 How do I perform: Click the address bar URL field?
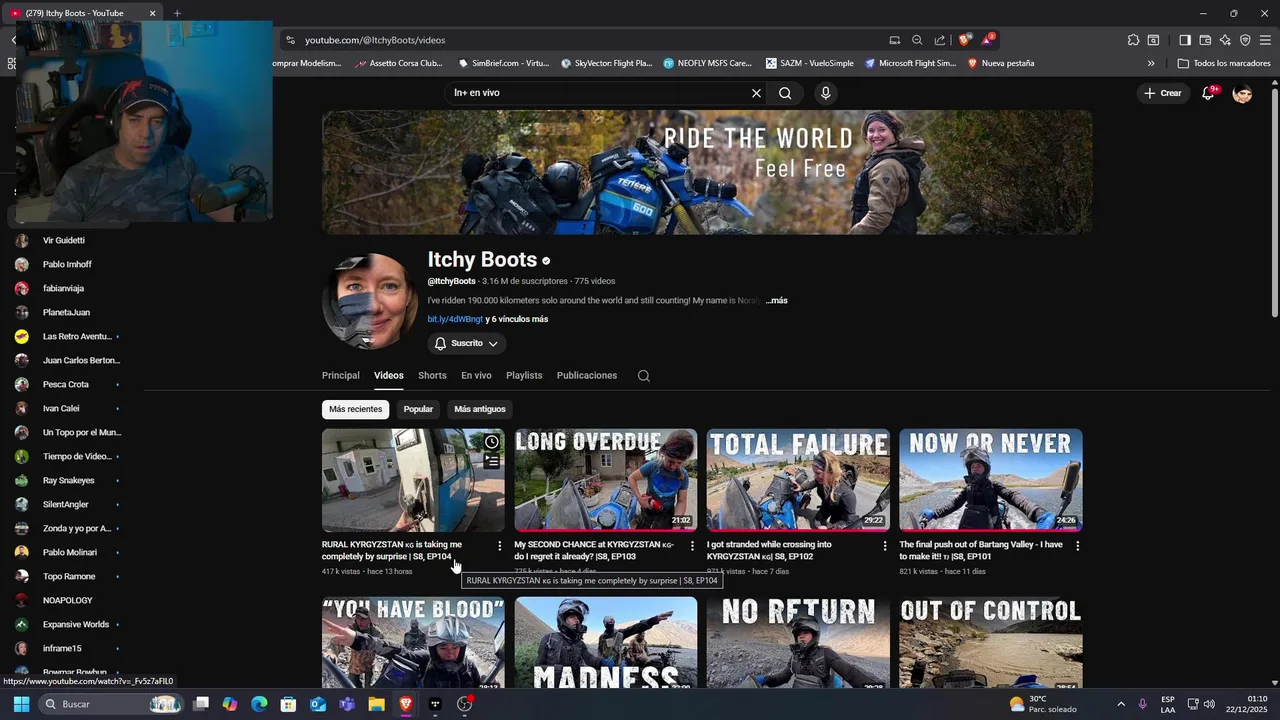coord(590,40)
